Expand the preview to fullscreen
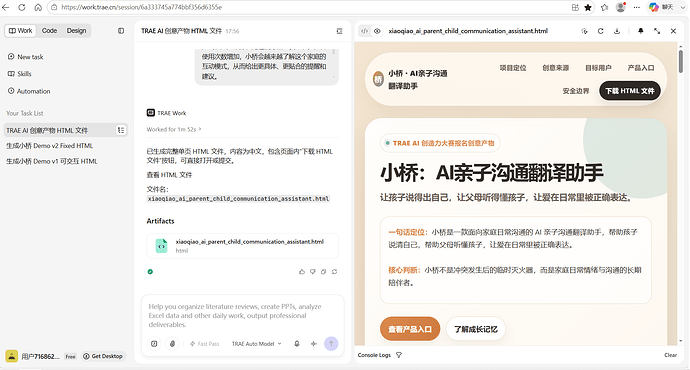 tap(657, 31)
